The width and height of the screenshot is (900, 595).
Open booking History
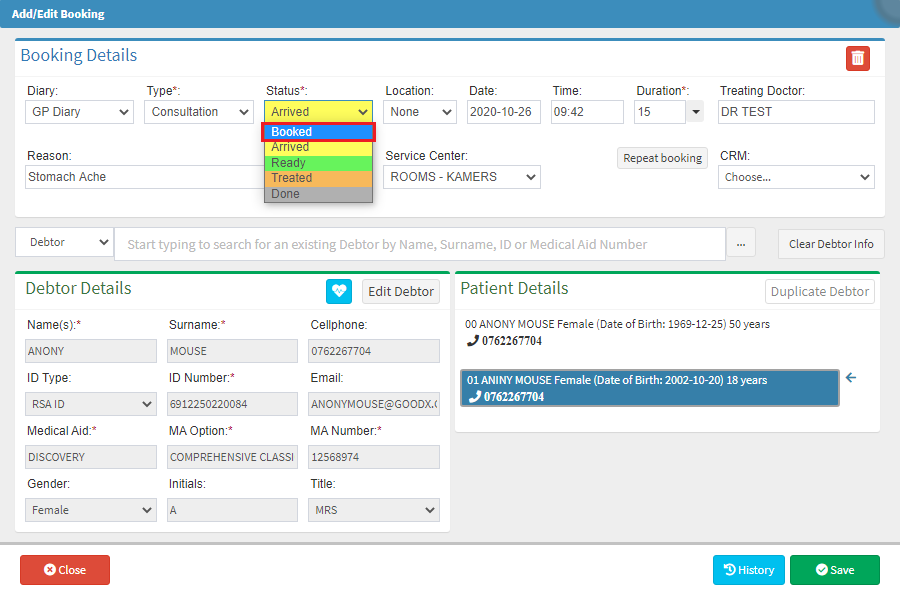point(748,570)
